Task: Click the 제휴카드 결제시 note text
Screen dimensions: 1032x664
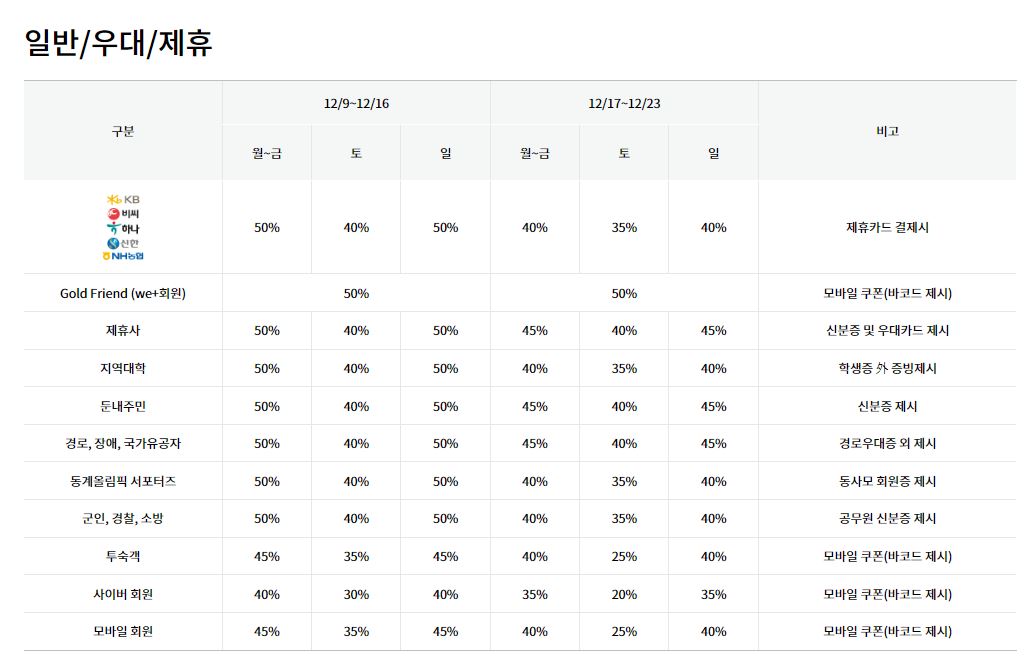Action: tap(887, 228)
